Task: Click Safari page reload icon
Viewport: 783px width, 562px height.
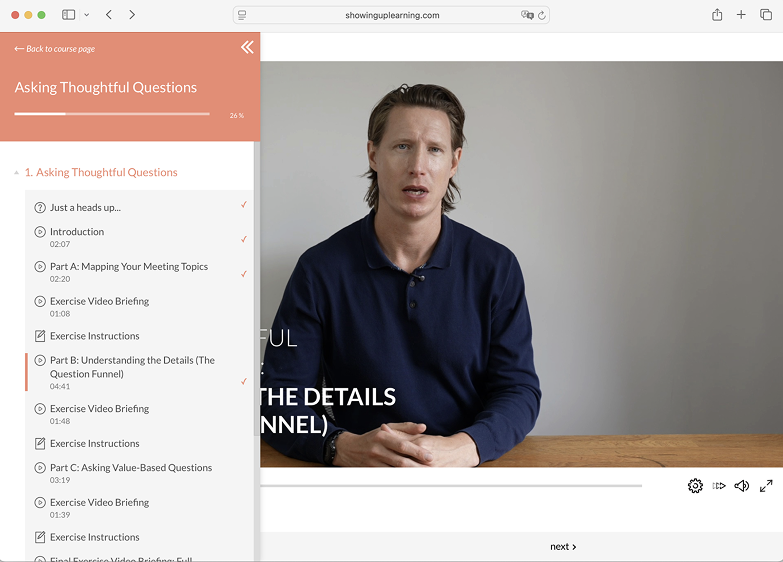Action: (542, 15)
